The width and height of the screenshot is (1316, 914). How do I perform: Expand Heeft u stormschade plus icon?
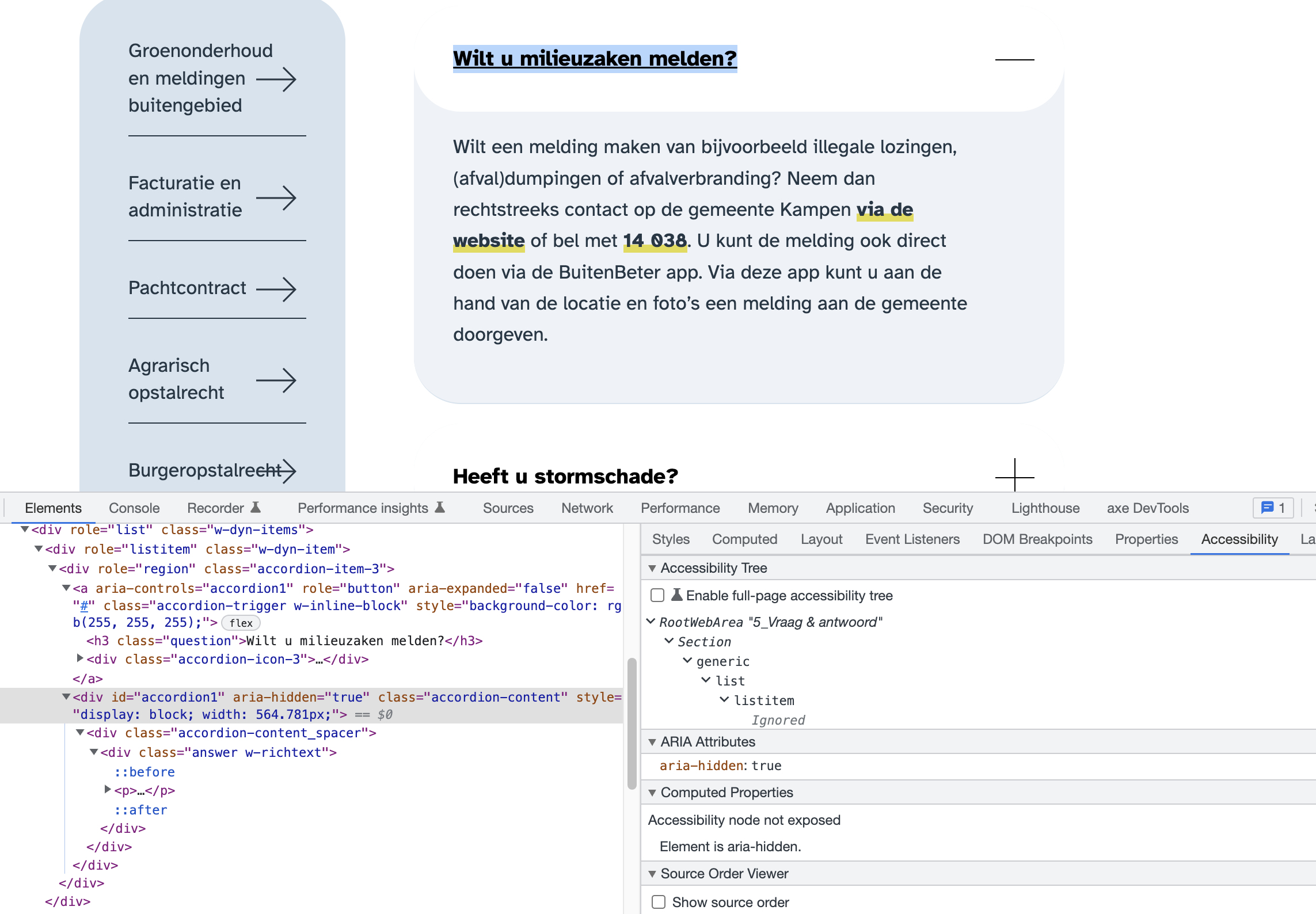1014,477
